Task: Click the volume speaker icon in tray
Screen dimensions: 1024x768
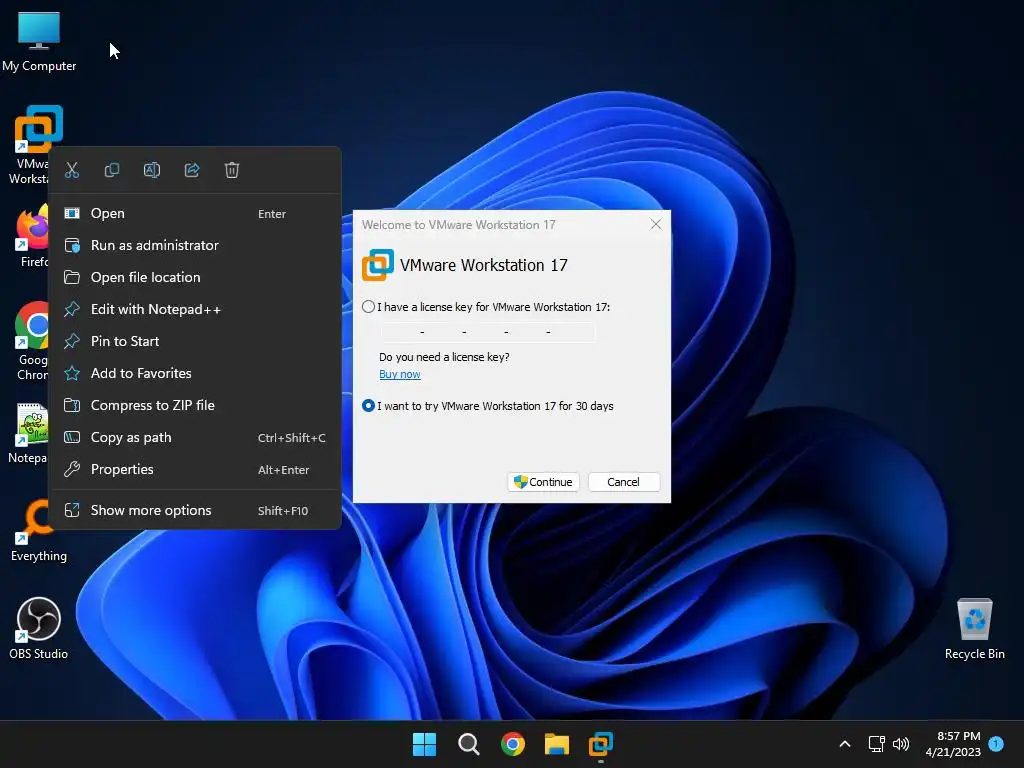Action: tap(901, 744)
